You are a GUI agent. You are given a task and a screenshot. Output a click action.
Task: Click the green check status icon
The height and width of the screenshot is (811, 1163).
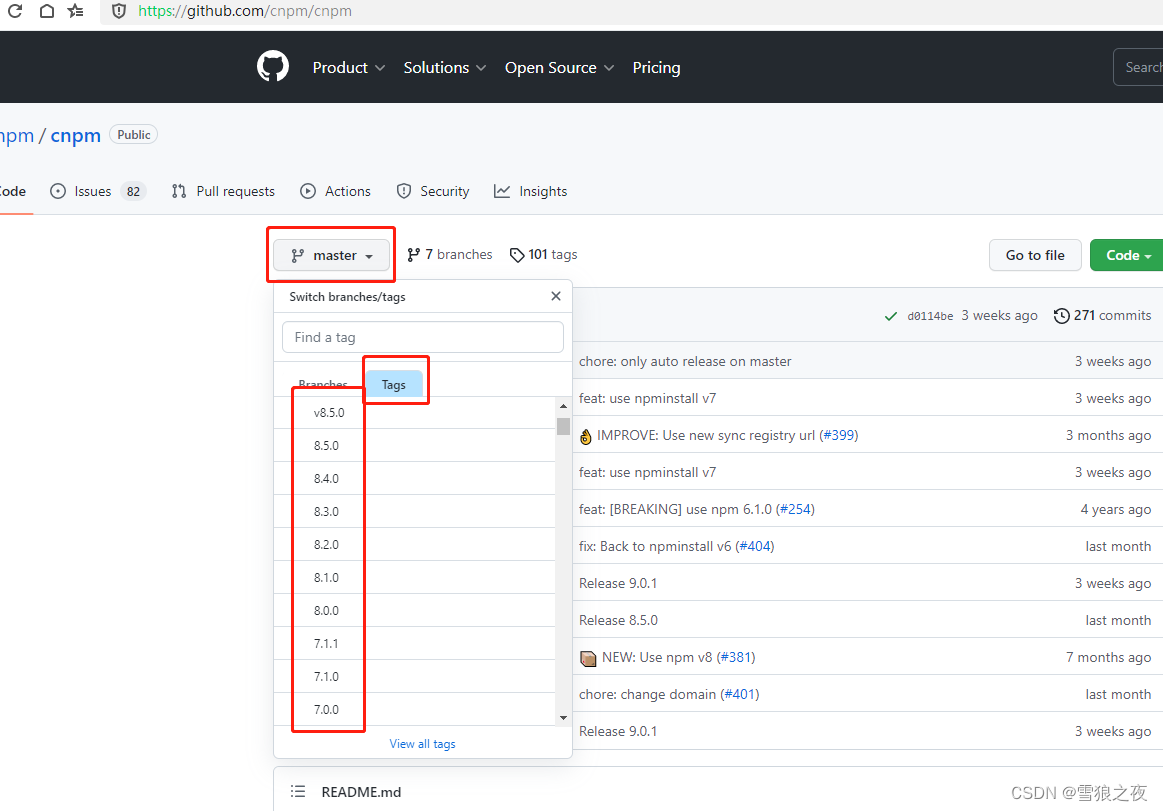891,316
